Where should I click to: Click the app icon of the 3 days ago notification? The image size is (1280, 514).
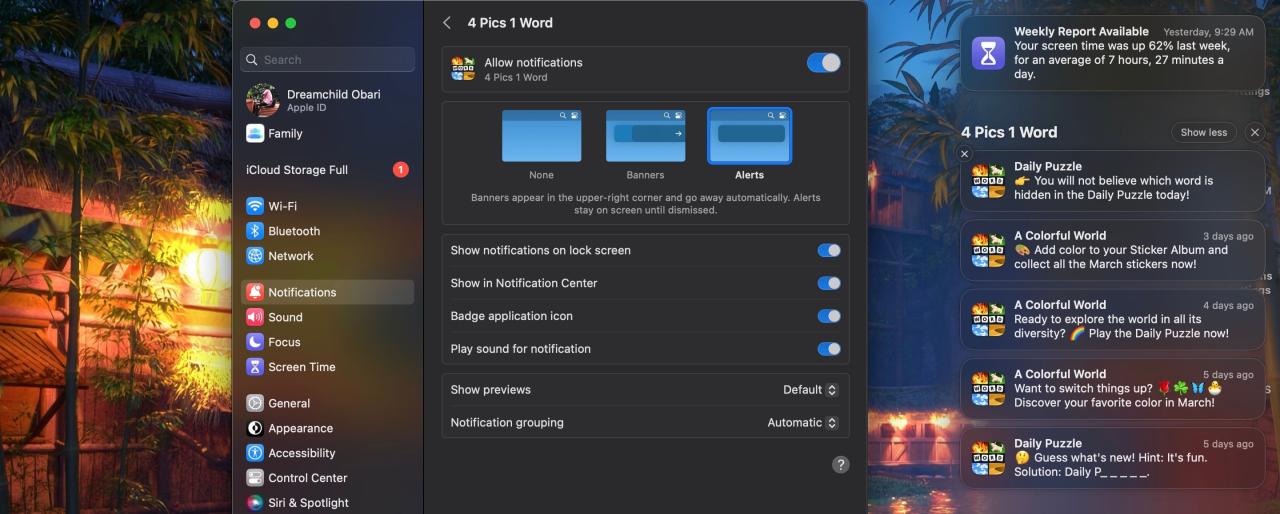[988, 250]
